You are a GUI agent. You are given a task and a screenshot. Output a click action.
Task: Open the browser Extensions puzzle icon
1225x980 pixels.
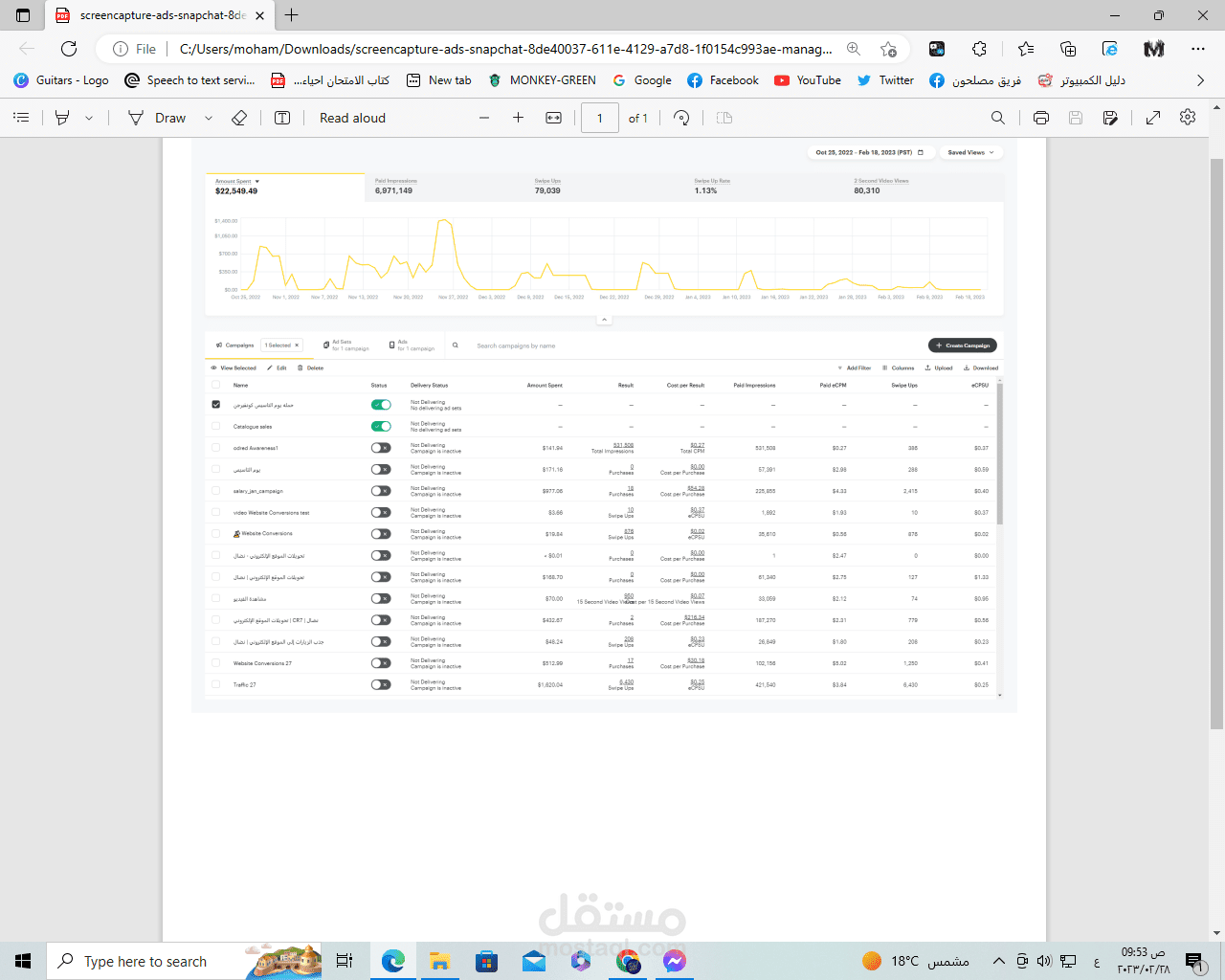(979, 49)
